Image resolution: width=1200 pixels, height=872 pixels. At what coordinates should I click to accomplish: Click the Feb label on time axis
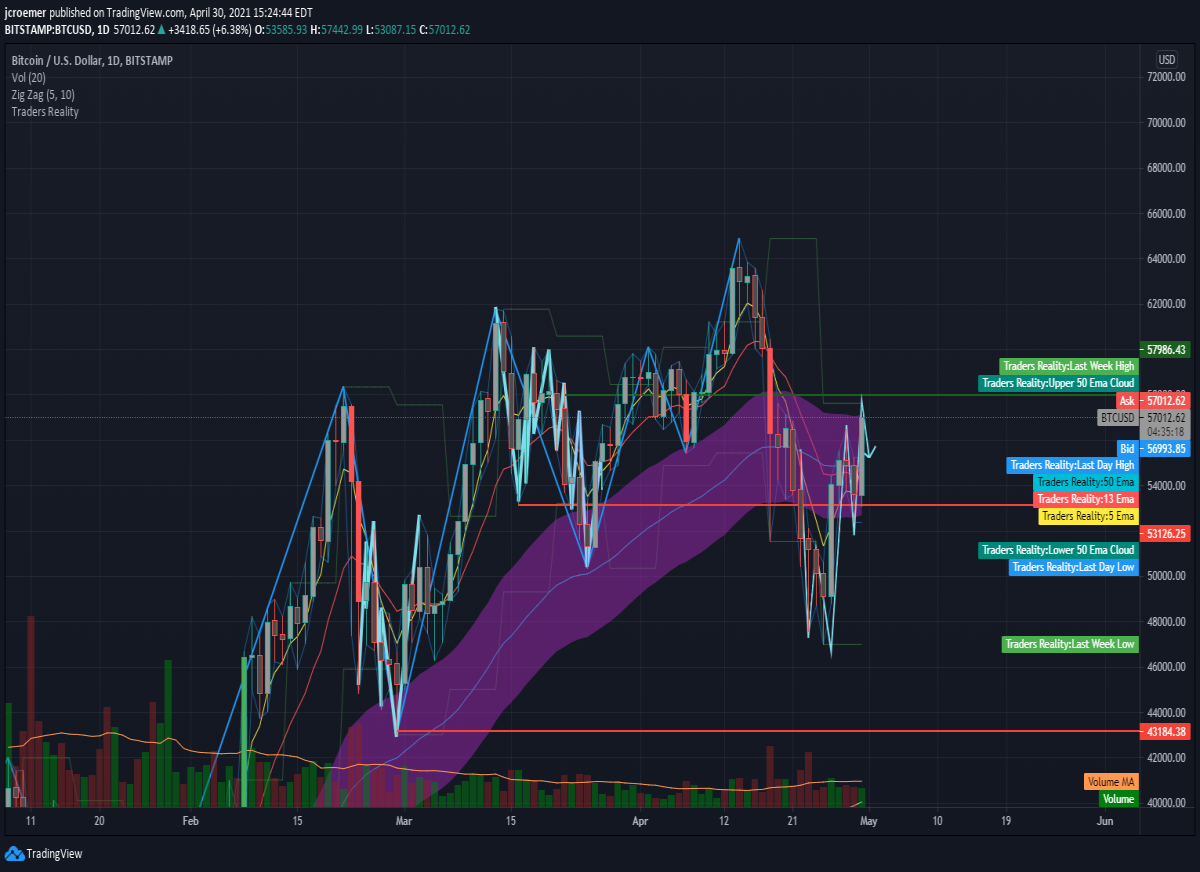[x=191, y=821]
